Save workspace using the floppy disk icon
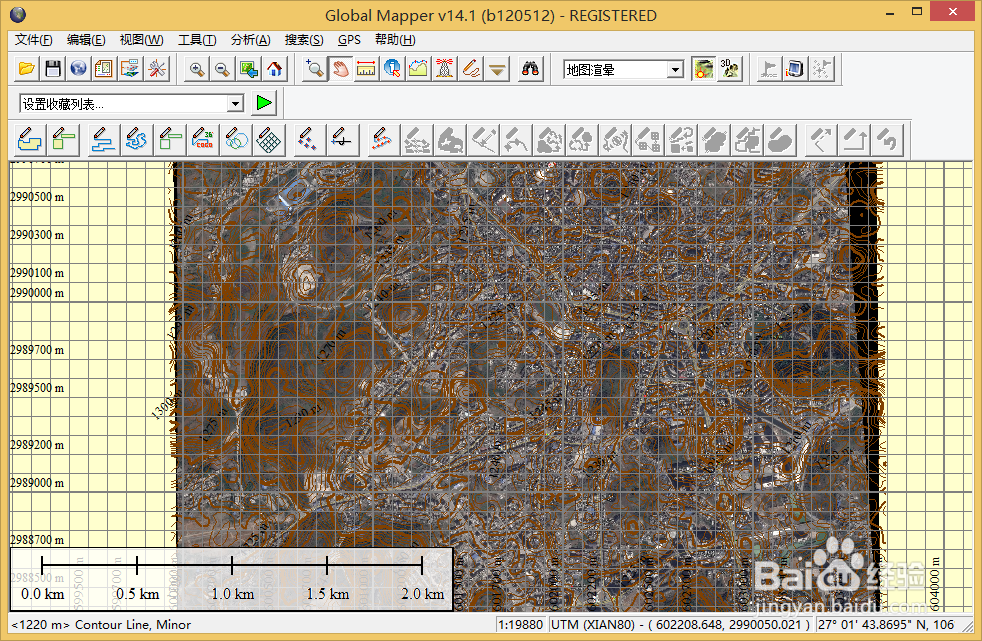 coord(53,69)
